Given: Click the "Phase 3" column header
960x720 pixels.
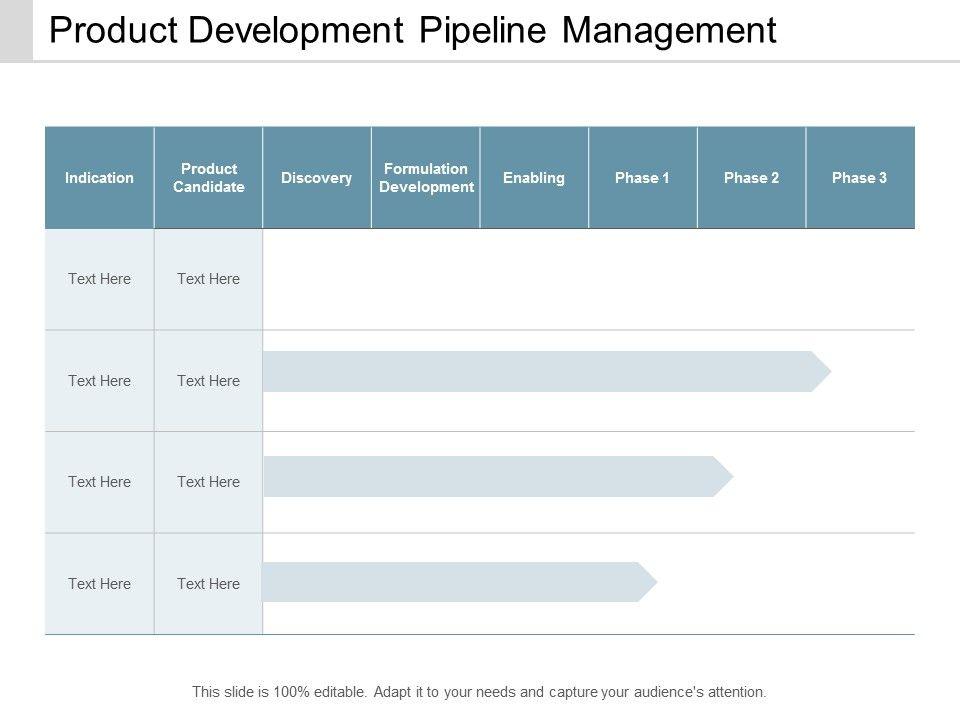Looking at the screenshot, I should [860, 178].
